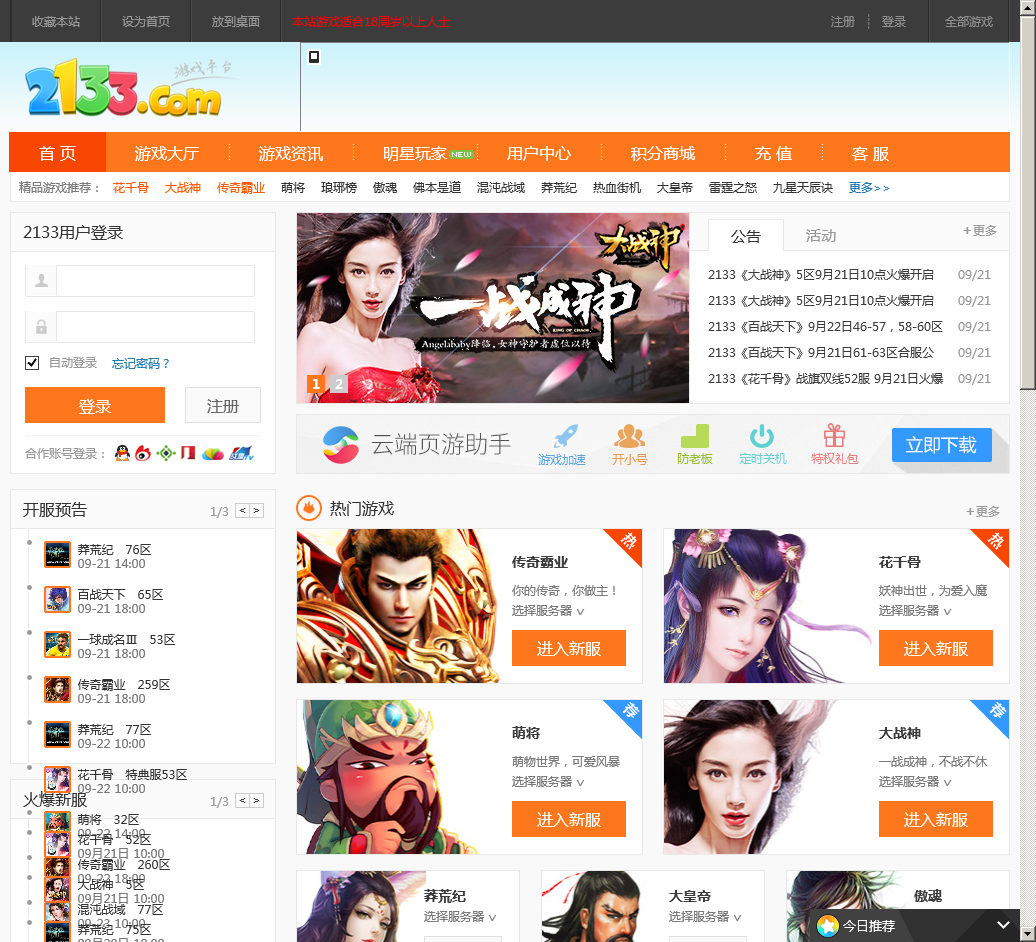Viewport: 1036px width, 942px height.
Task: Click the 防老板 green icon
Action: tap(694, 436)
